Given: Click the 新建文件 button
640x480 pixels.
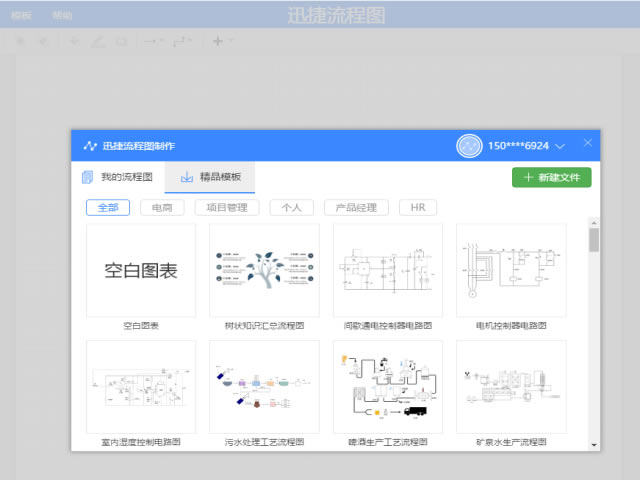Looking at the screenshot, I should click(x=551, y=177).
